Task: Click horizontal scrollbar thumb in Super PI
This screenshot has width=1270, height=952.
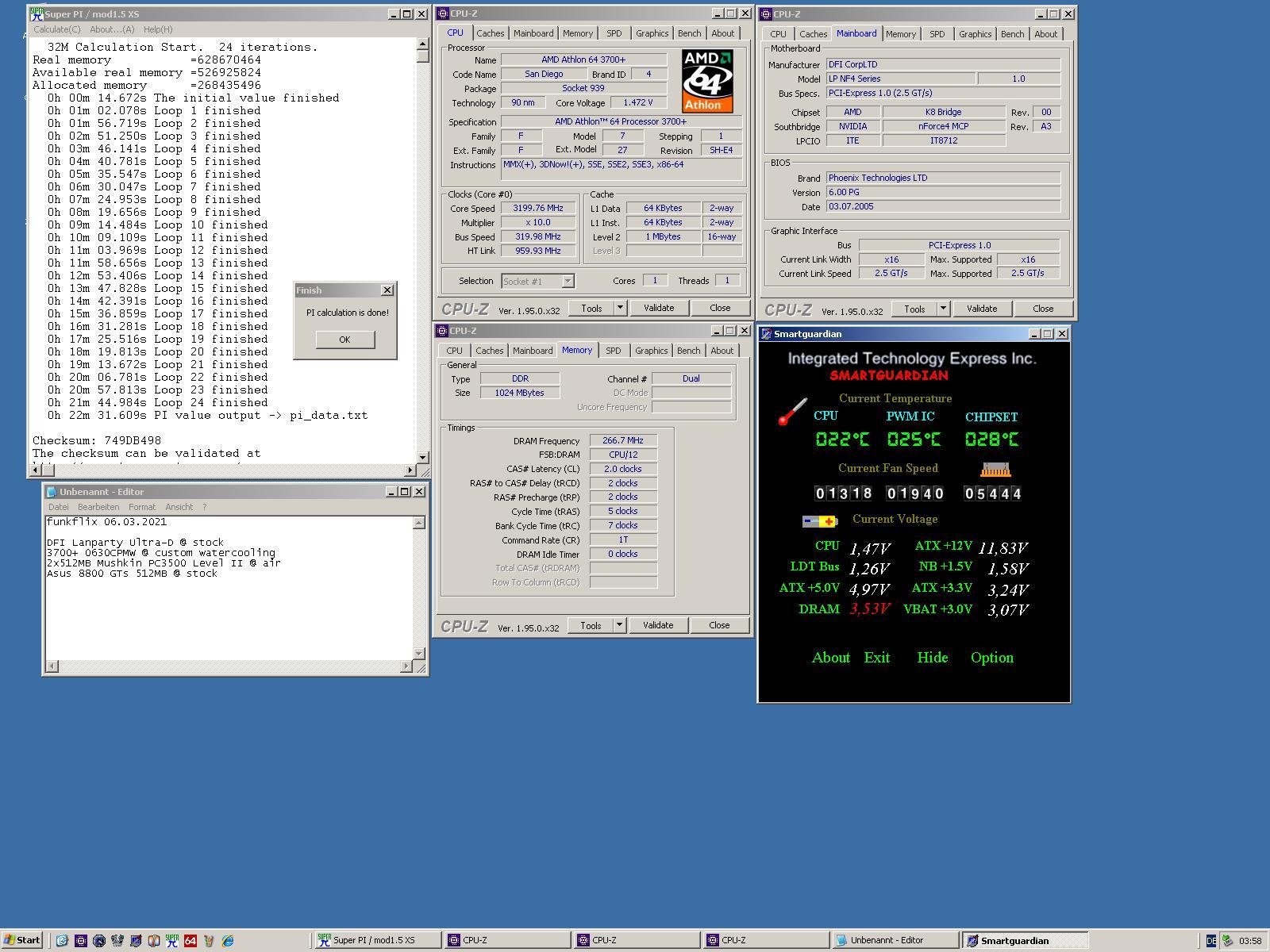Action: click(48, 470)
